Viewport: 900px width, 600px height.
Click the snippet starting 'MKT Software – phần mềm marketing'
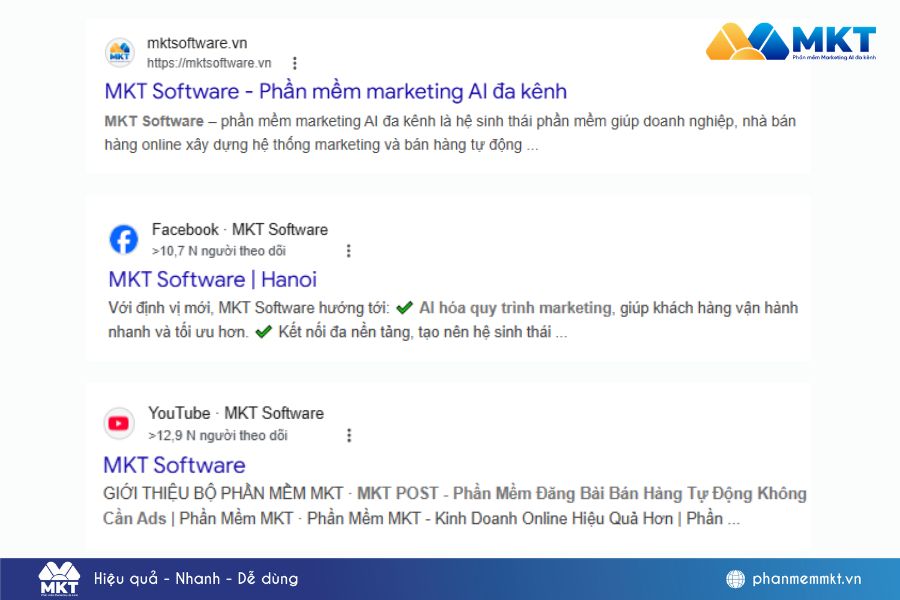point(450,133)
